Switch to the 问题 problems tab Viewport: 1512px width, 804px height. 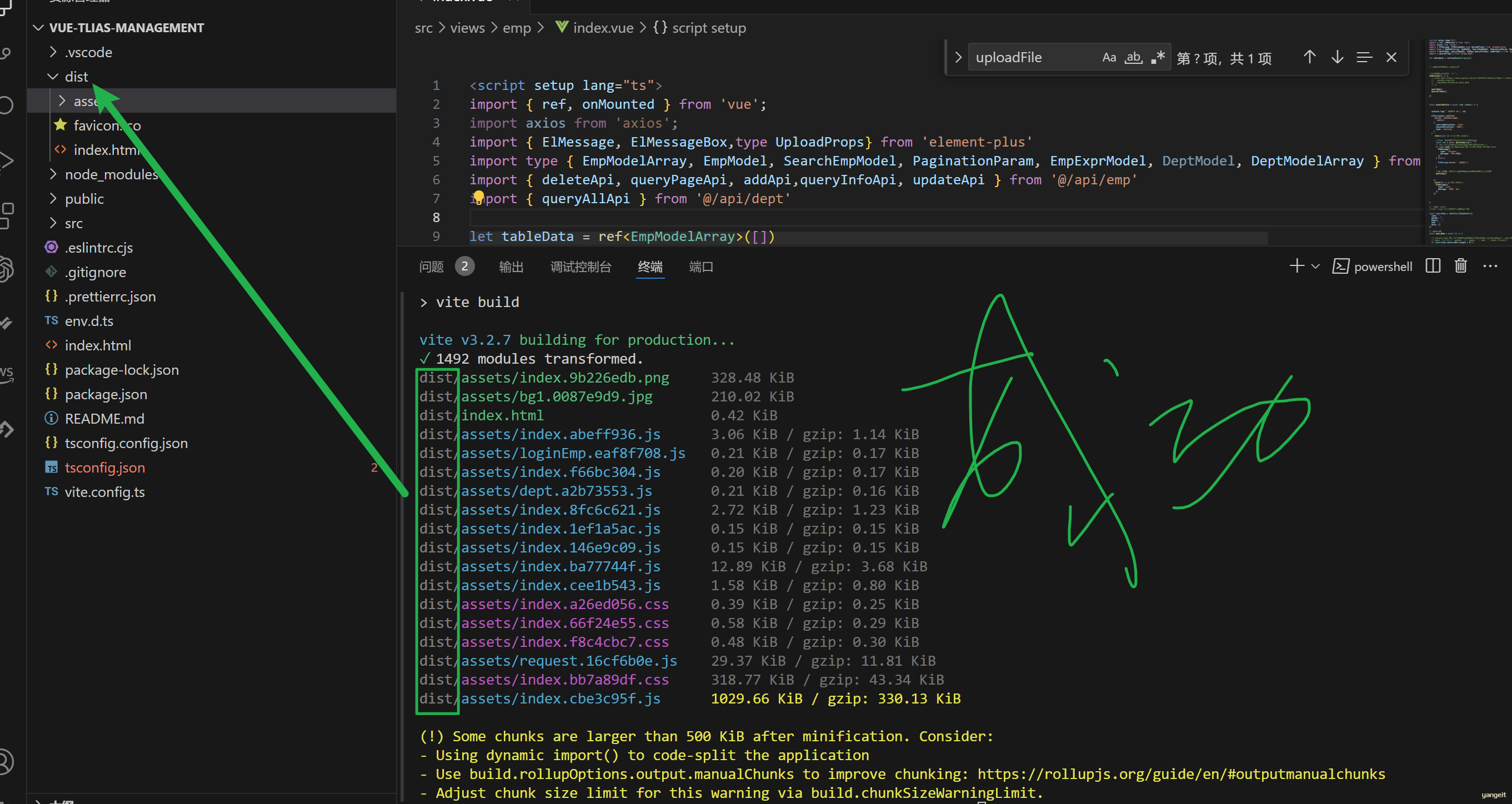(x=432, y=267)
